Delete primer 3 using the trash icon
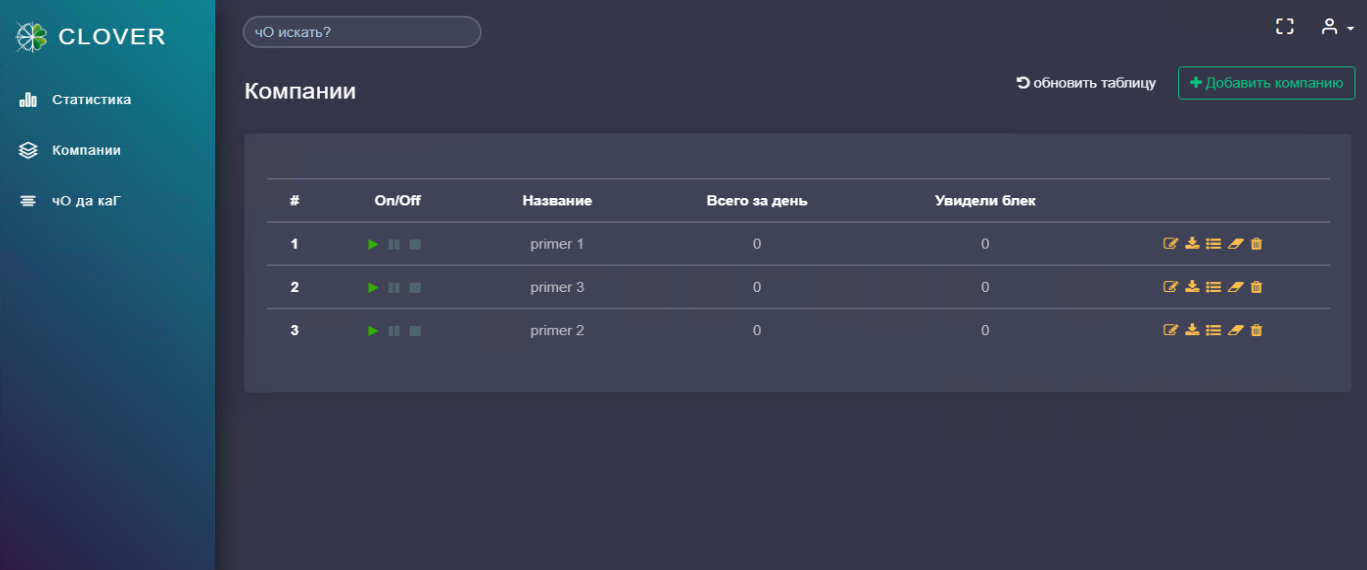 coord(1257,287)
